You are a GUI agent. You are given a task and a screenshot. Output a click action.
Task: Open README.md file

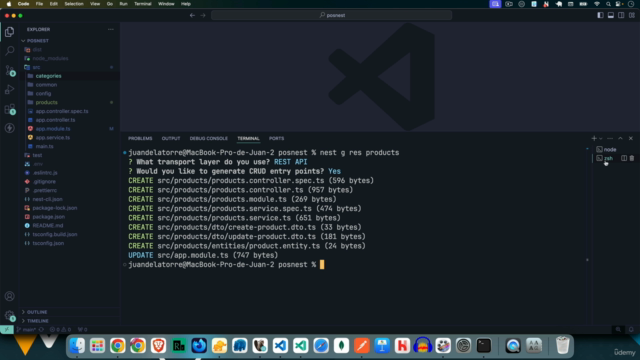[x=48, y=225]
